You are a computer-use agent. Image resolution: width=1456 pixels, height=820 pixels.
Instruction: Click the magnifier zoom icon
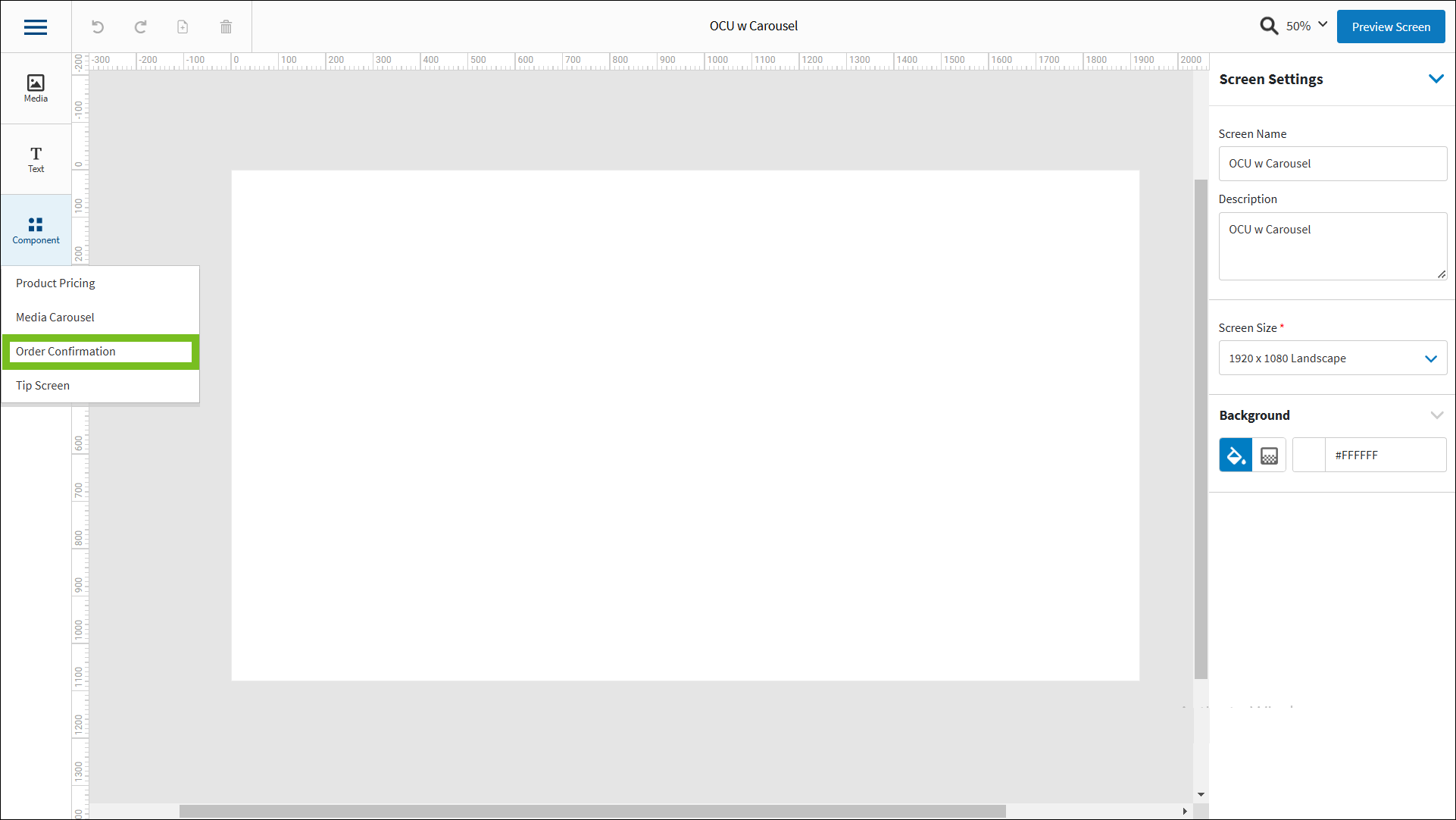[x=1268, y=26]
